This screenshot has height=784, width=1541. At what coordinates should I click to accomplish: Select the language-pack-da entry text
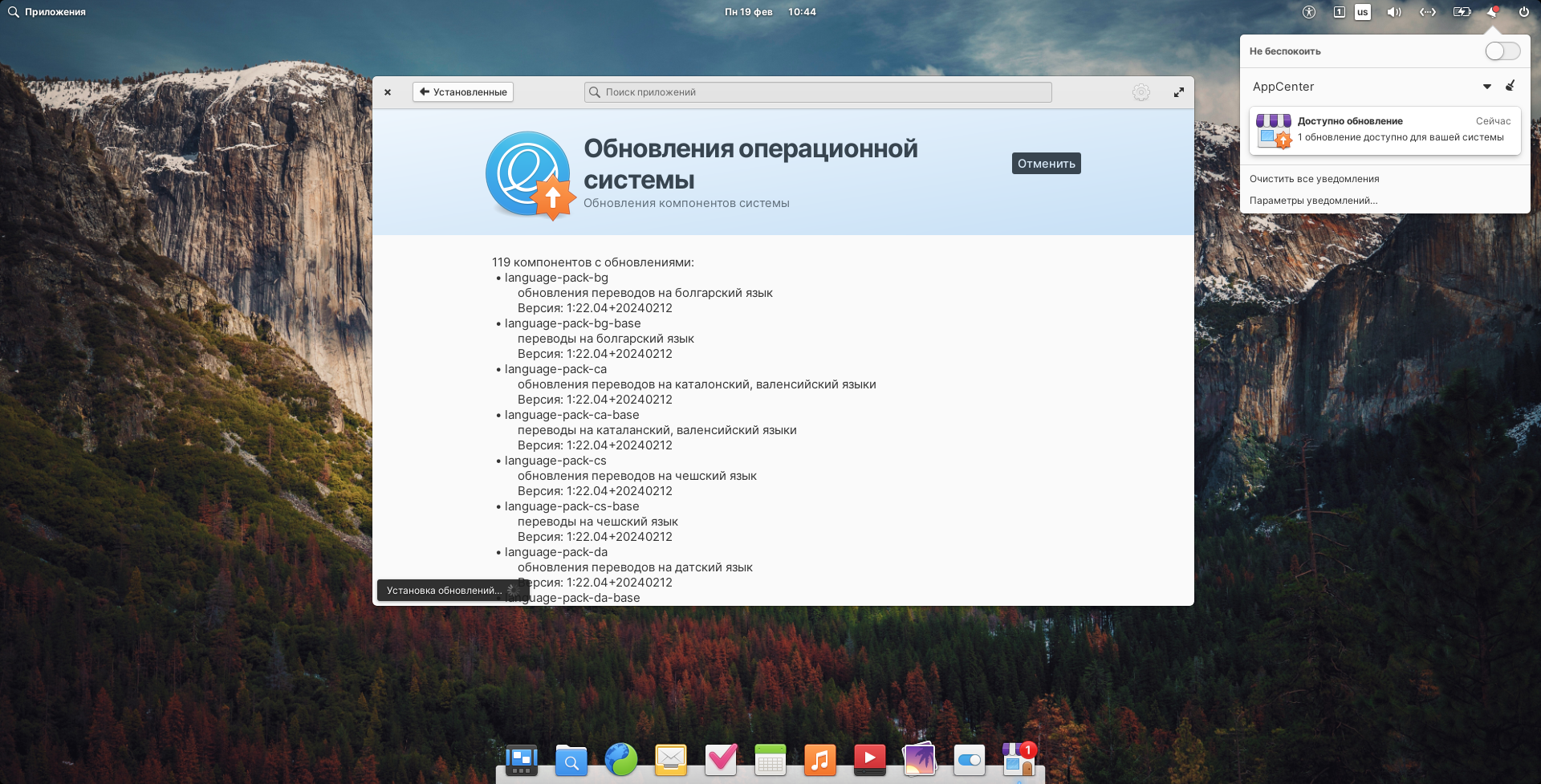[x=556, y=552]
